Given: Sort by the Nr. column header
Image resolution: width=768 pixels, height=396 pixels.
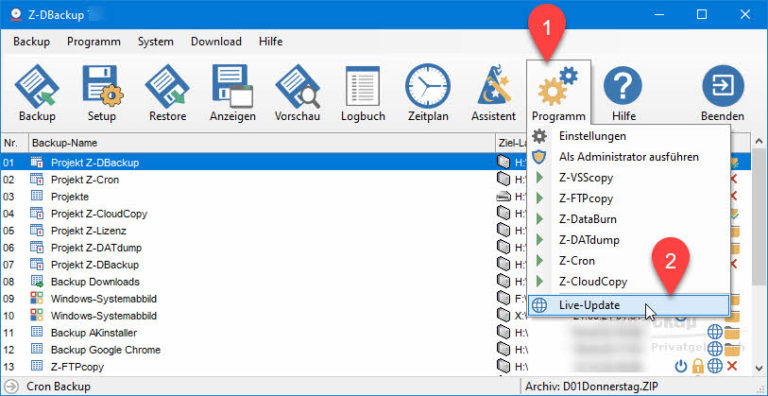Looking at the screenshot, I should pyautogui.click(x=14, y=143).
